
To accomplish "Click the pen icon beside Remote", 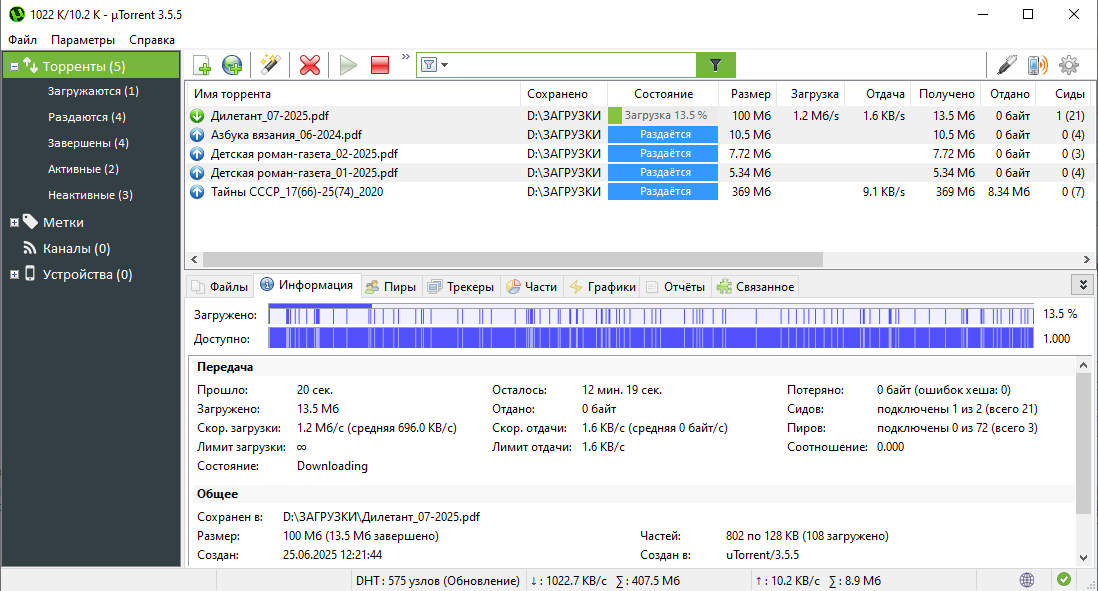I will 1007,65.
